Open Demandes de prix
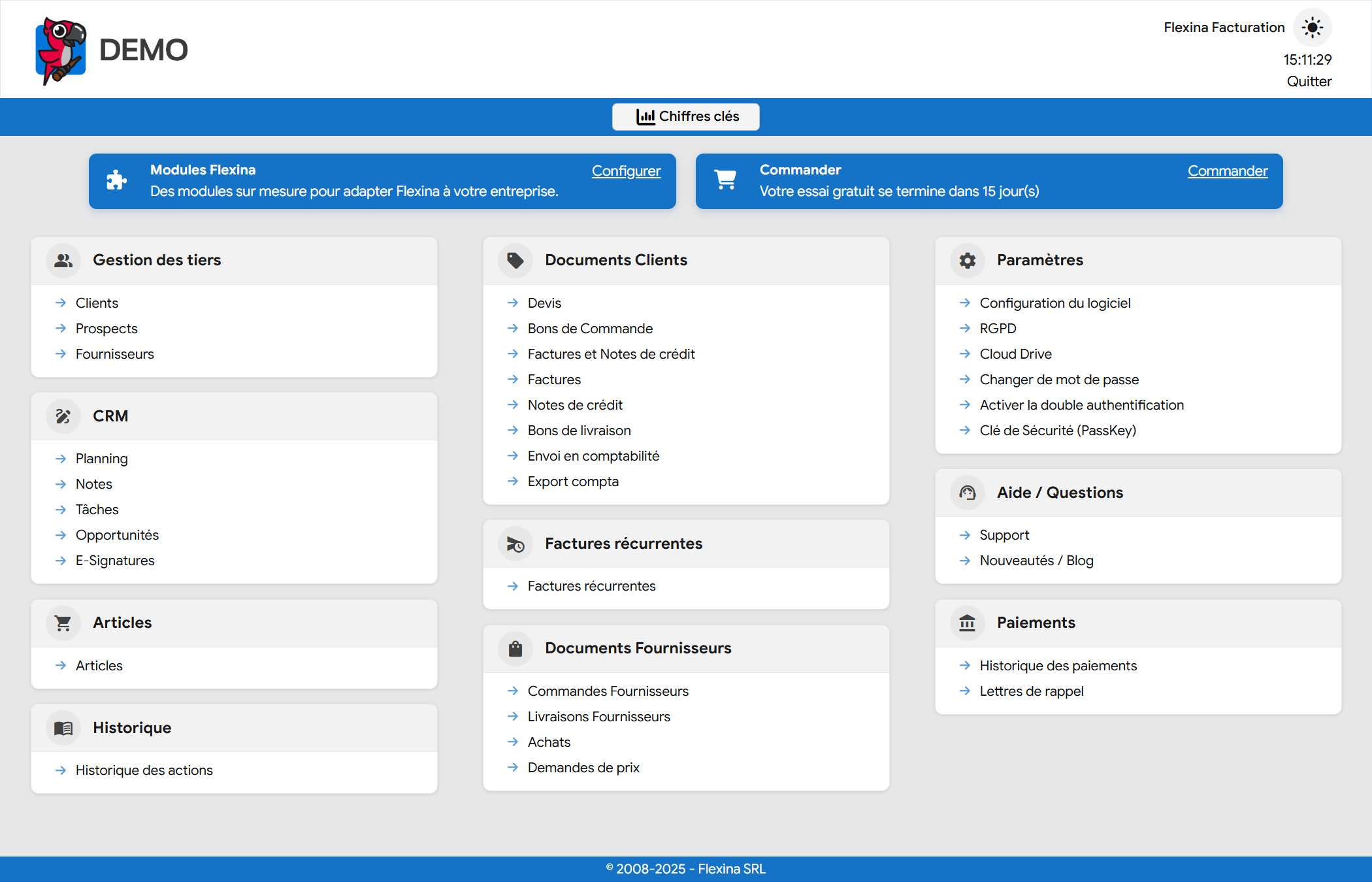The width and height of the screenshot is (1372, 882). [583, 767]
